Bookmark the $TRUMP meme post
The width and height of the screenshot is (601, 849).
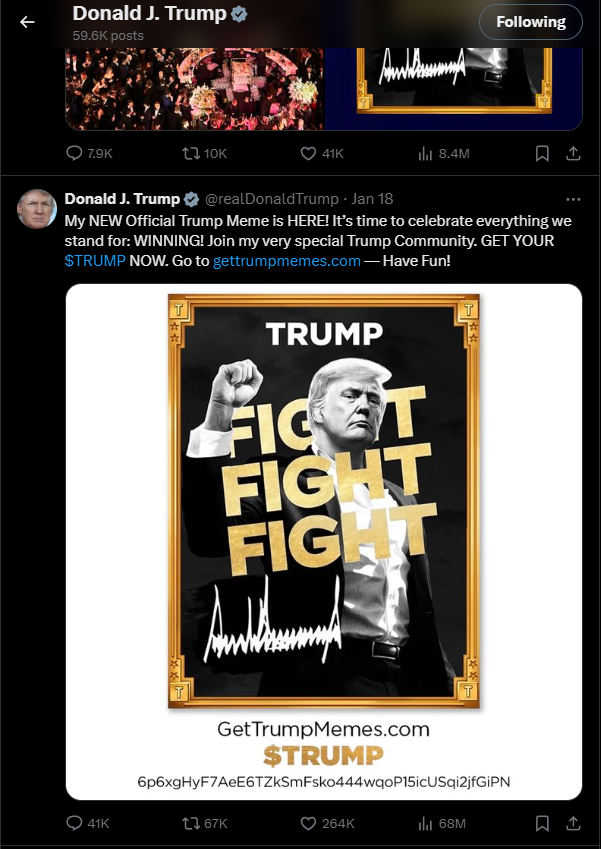(x=542, y=823)
